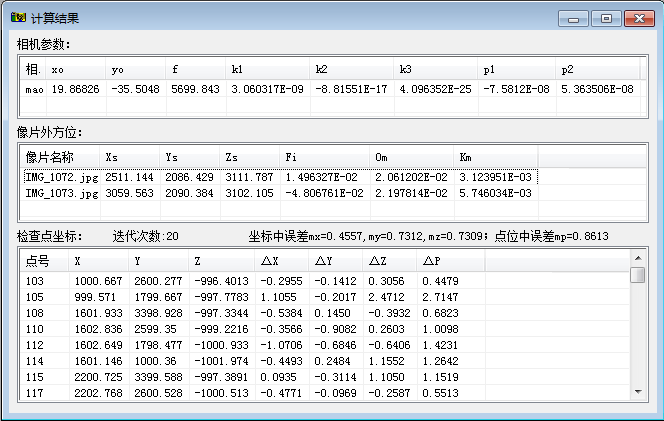Click the Zs column header
This screenshot has height=421, width=664.
pyautogui.click(x=250, y=157)
